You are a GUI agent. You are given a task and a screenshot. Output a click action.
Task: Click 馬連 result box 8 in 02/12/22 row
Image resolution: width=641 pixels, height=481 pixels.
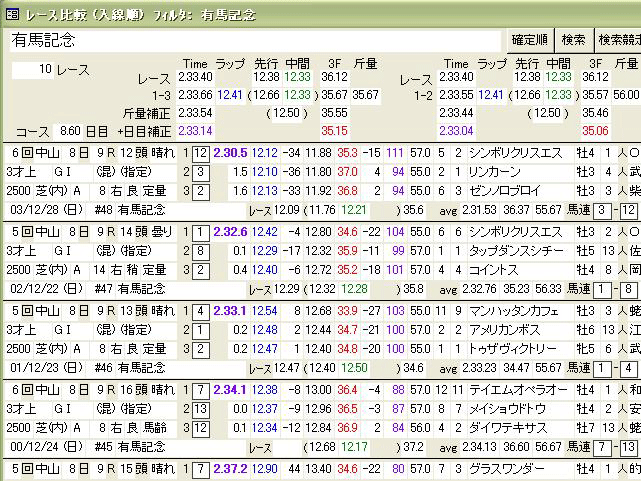(628, 289)
